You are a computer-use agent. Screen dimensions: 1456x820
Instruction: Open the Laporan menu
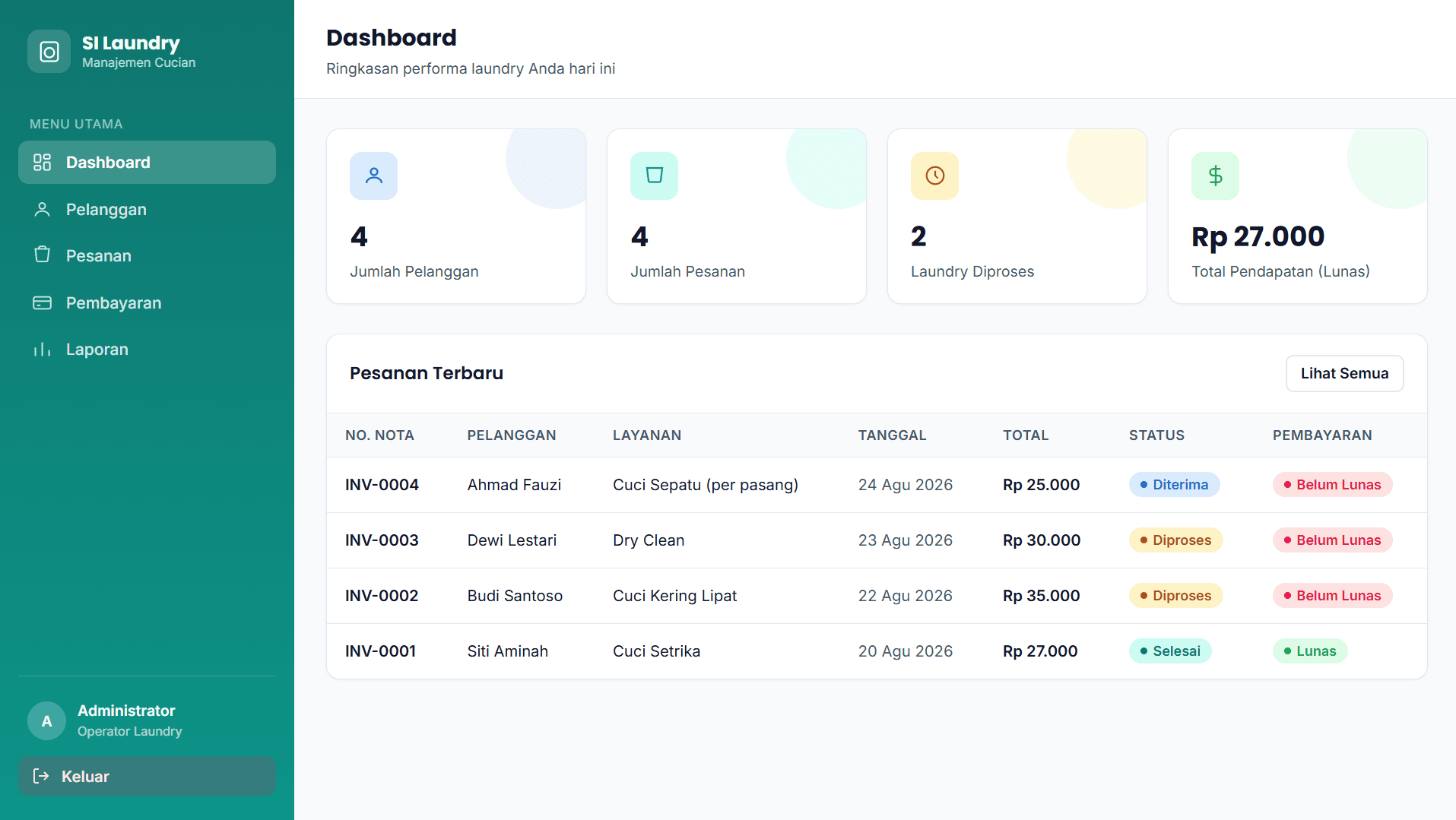pos(147,350)
